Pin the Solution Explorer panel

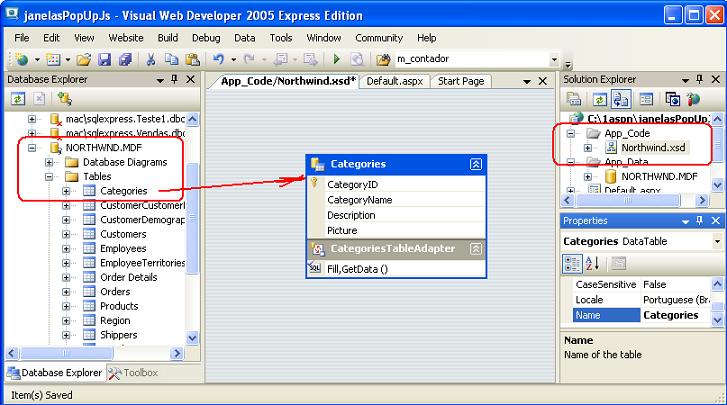[x=700, y=79]
